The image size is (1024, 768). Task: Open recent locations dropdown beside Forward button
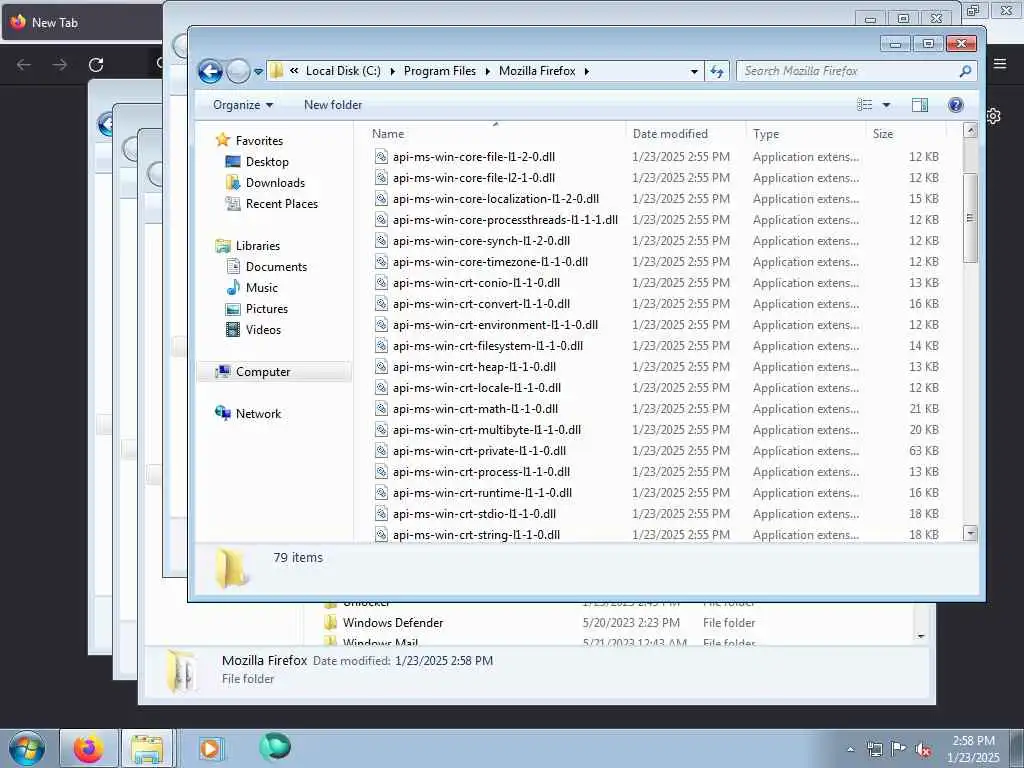(259, 71)
